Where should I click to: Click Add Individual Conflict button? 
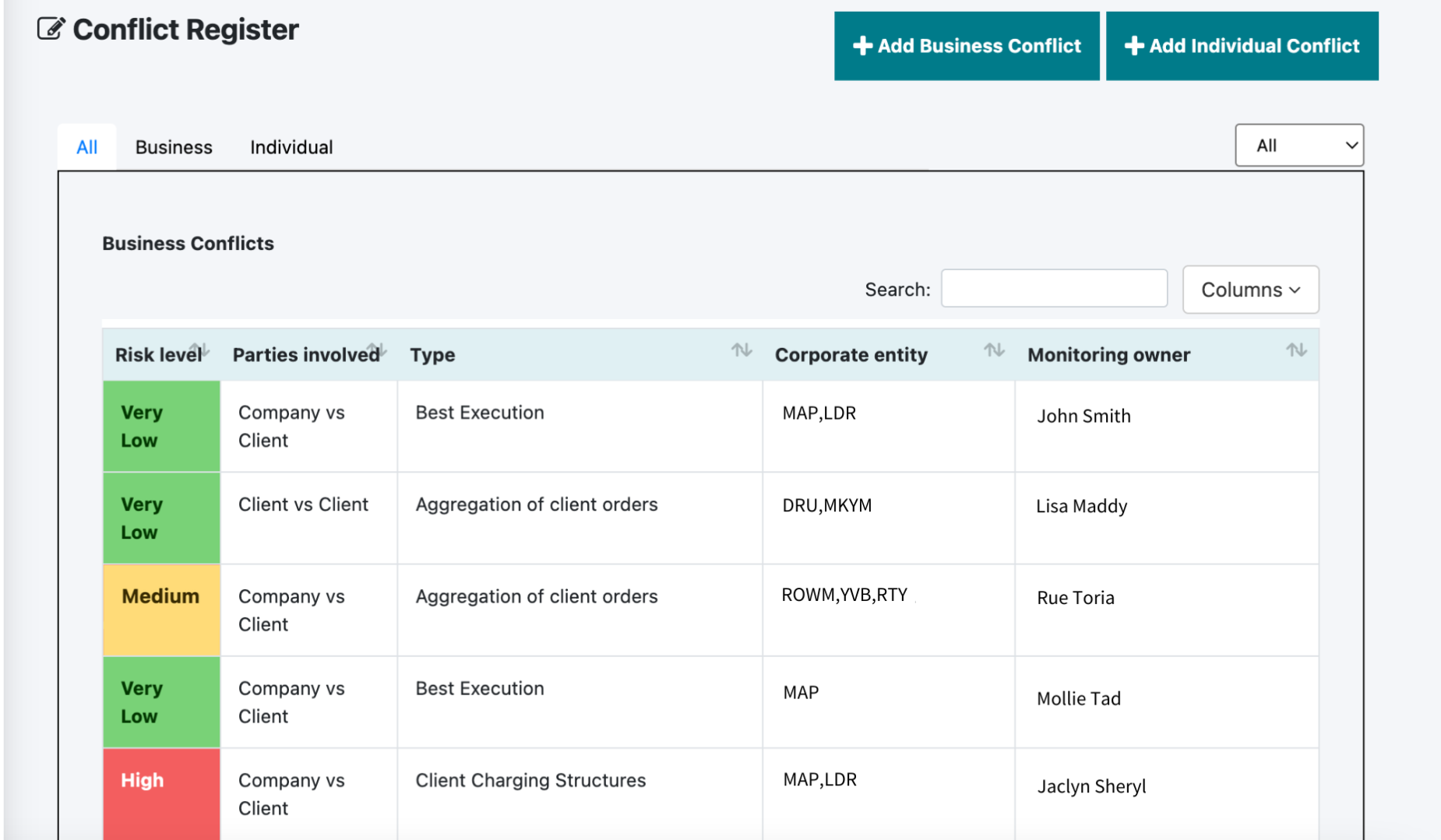[x=1242, y=46]
